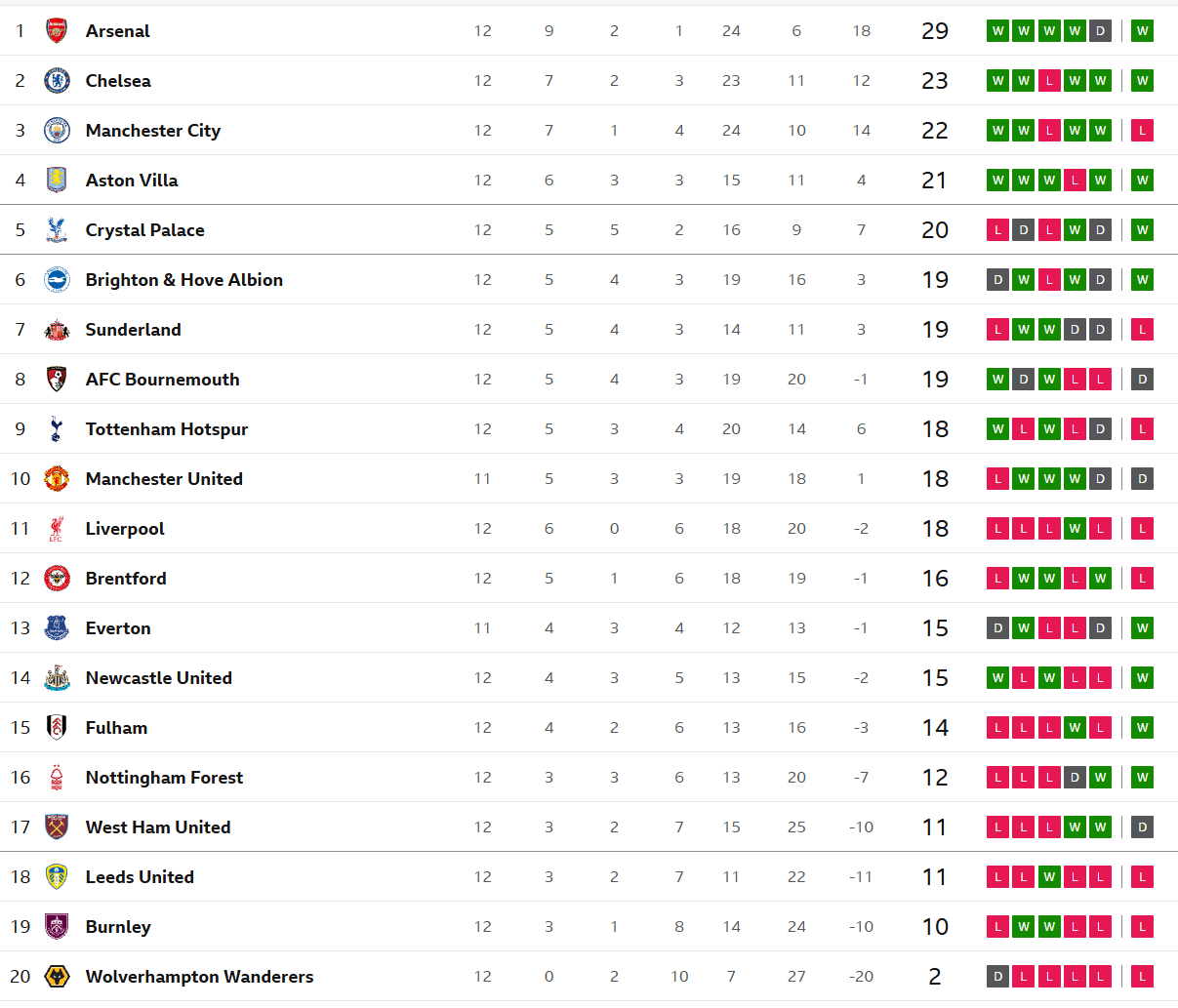Click the Arsenal club crest
The height and width of the screenshot is (1008, 1178).
57,31
